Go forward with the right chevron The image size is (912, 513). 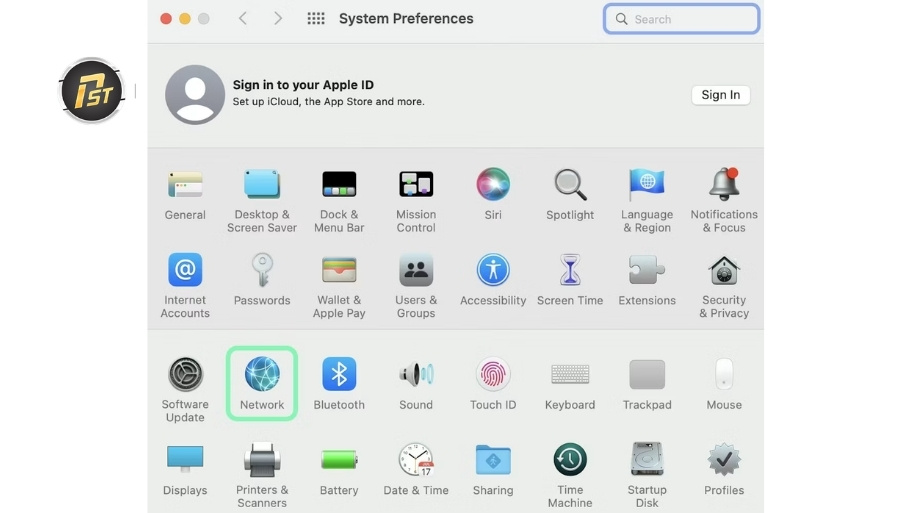[278, 19]
